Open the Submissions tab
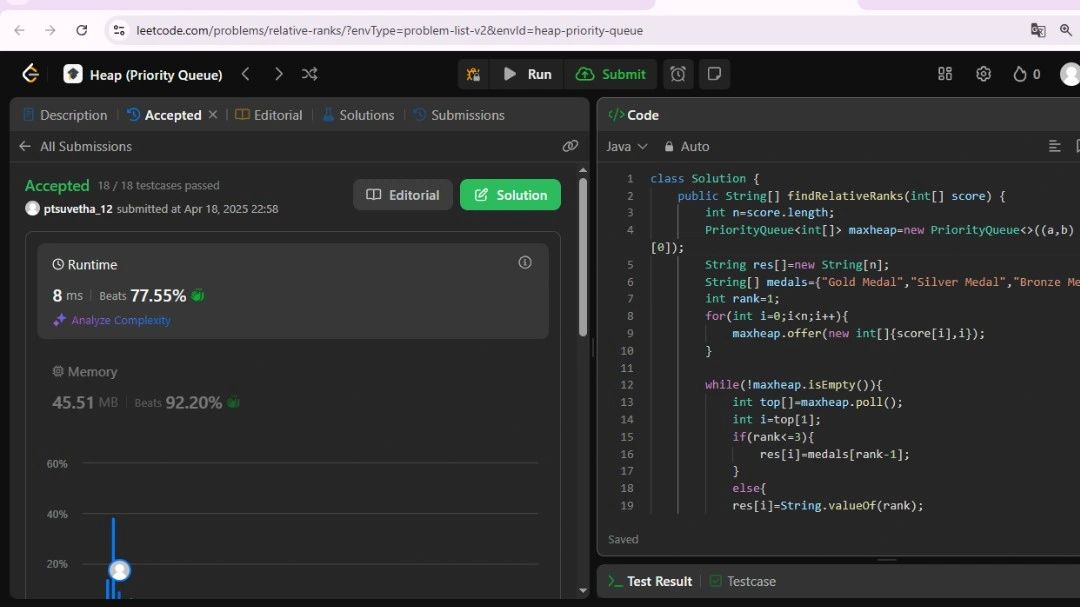The width and height of the screenshot is (1080, 607). point(459,115)
